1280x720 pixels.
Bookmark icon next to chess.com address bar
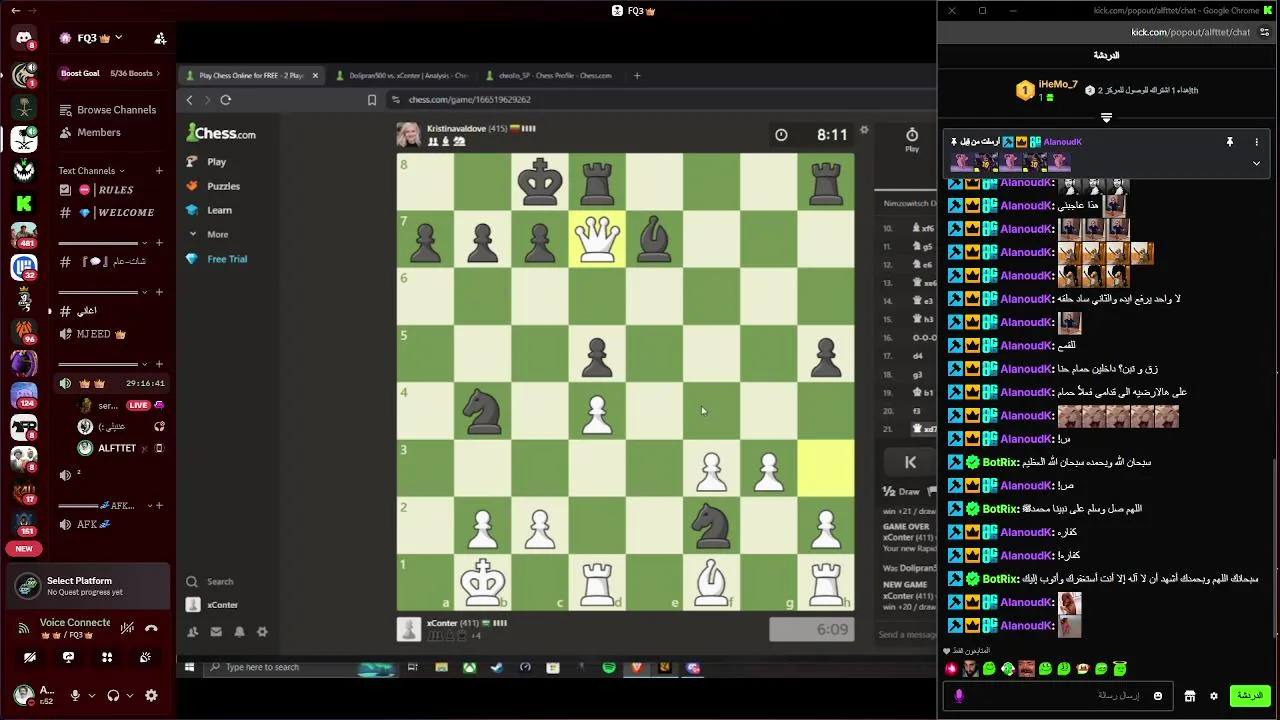click(372, 100)
